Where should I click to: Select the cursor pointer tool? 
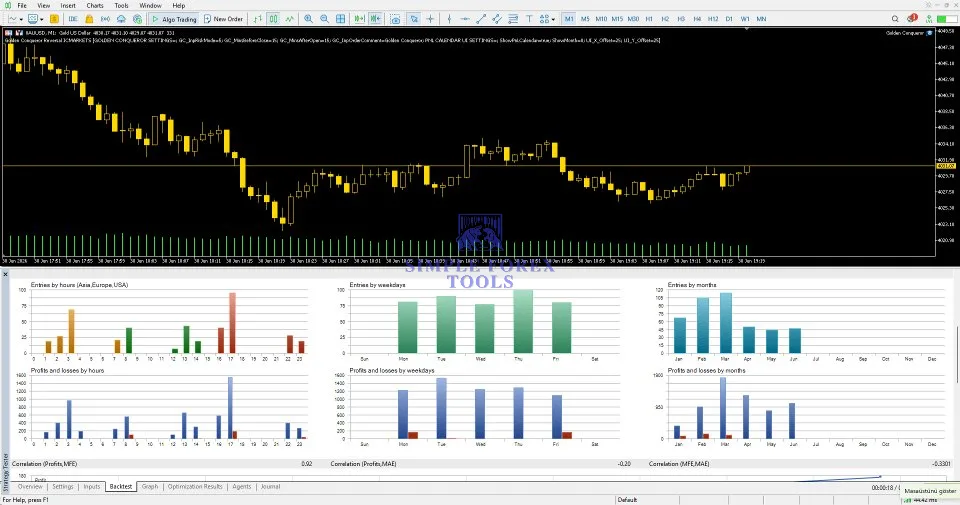coord(414,19)
